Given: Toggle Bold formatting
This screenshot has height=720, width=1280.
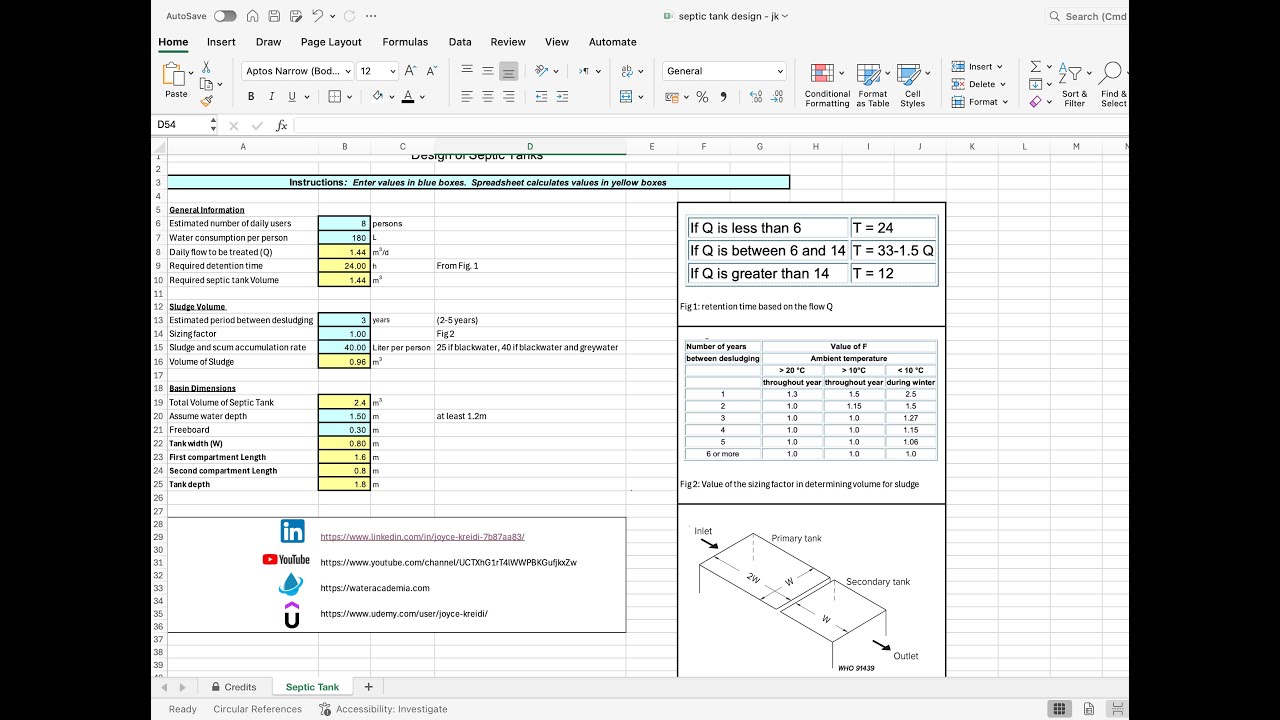Looking at the screenshot, I should (x=251, y=97).
